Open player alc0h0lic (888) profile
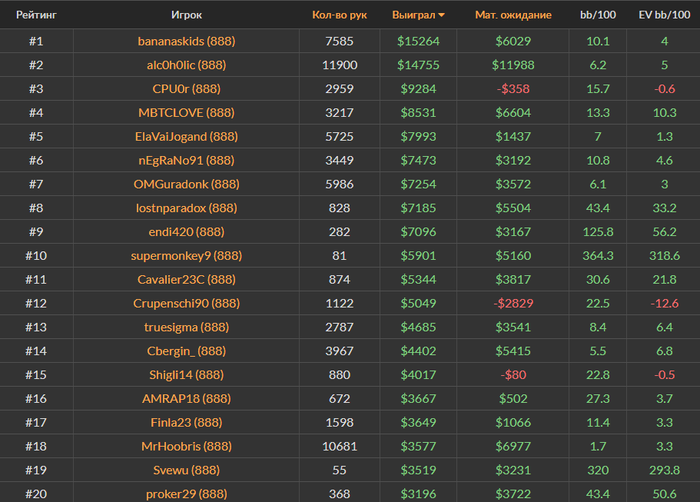Viewport: 700px width, 502px height. coord(186,65)
